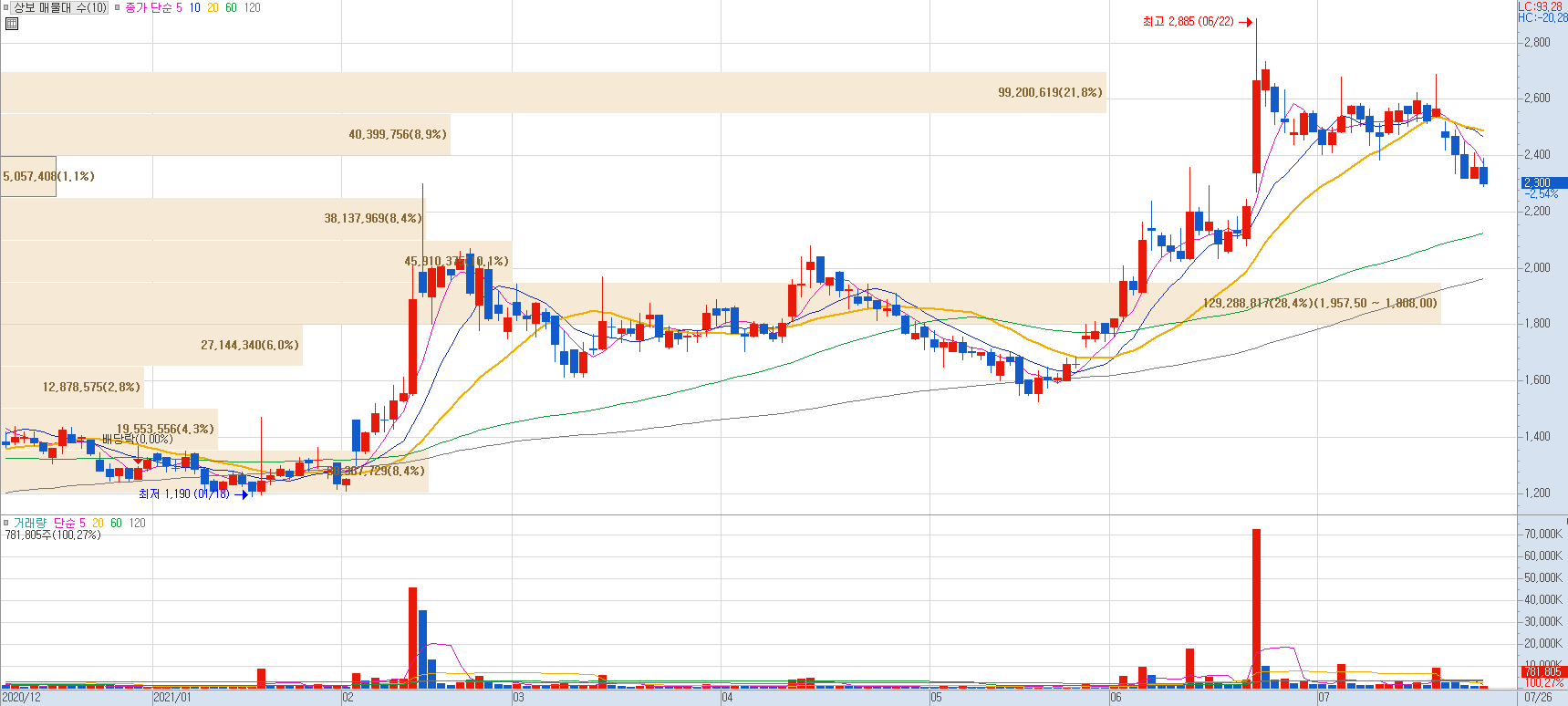Select the 38,137,969(8.4%) volume profile bar
Screen dimensions: 1568x706
212,218
